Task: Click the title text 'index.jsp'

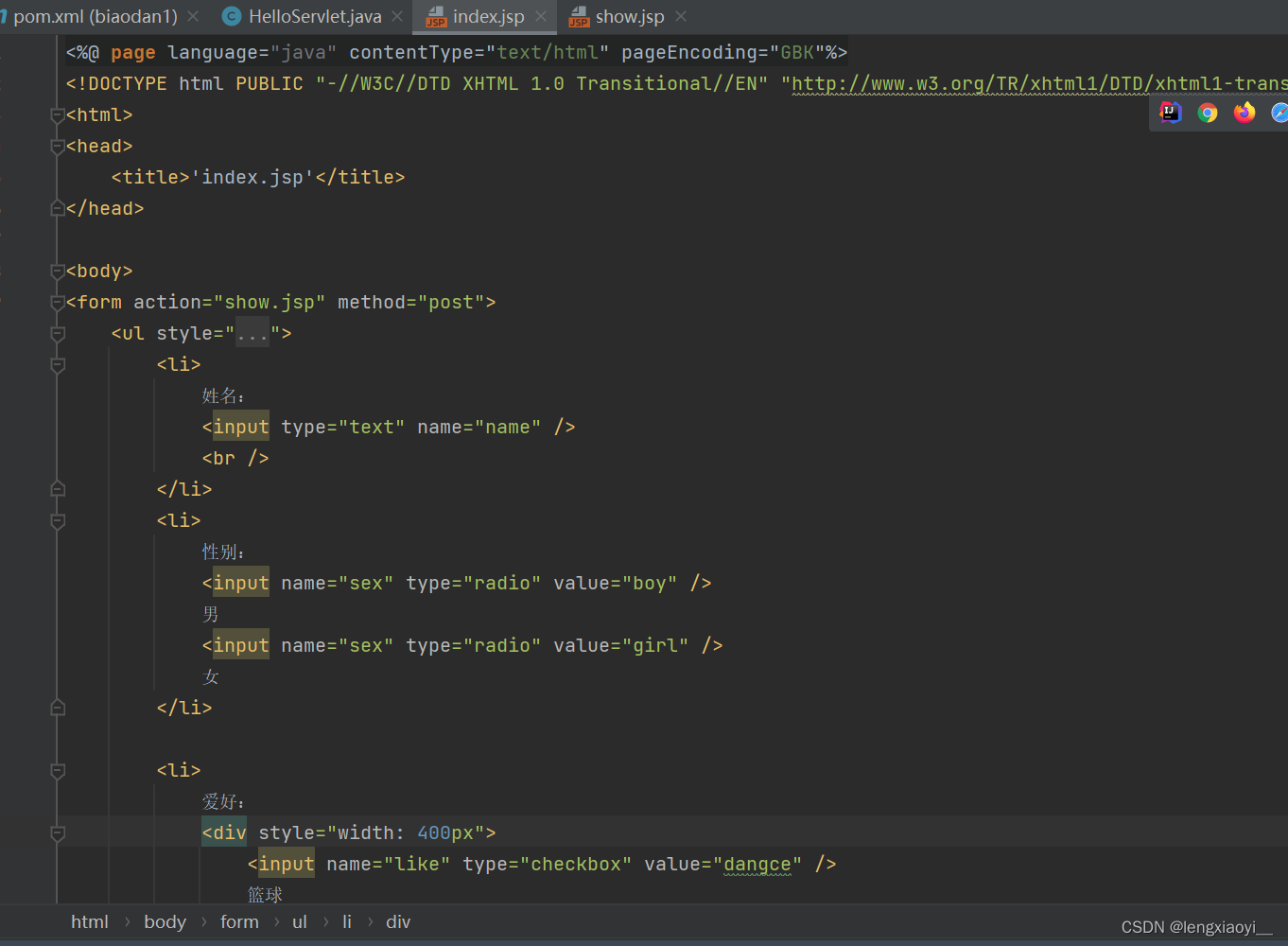Action: tap(252, 177)
